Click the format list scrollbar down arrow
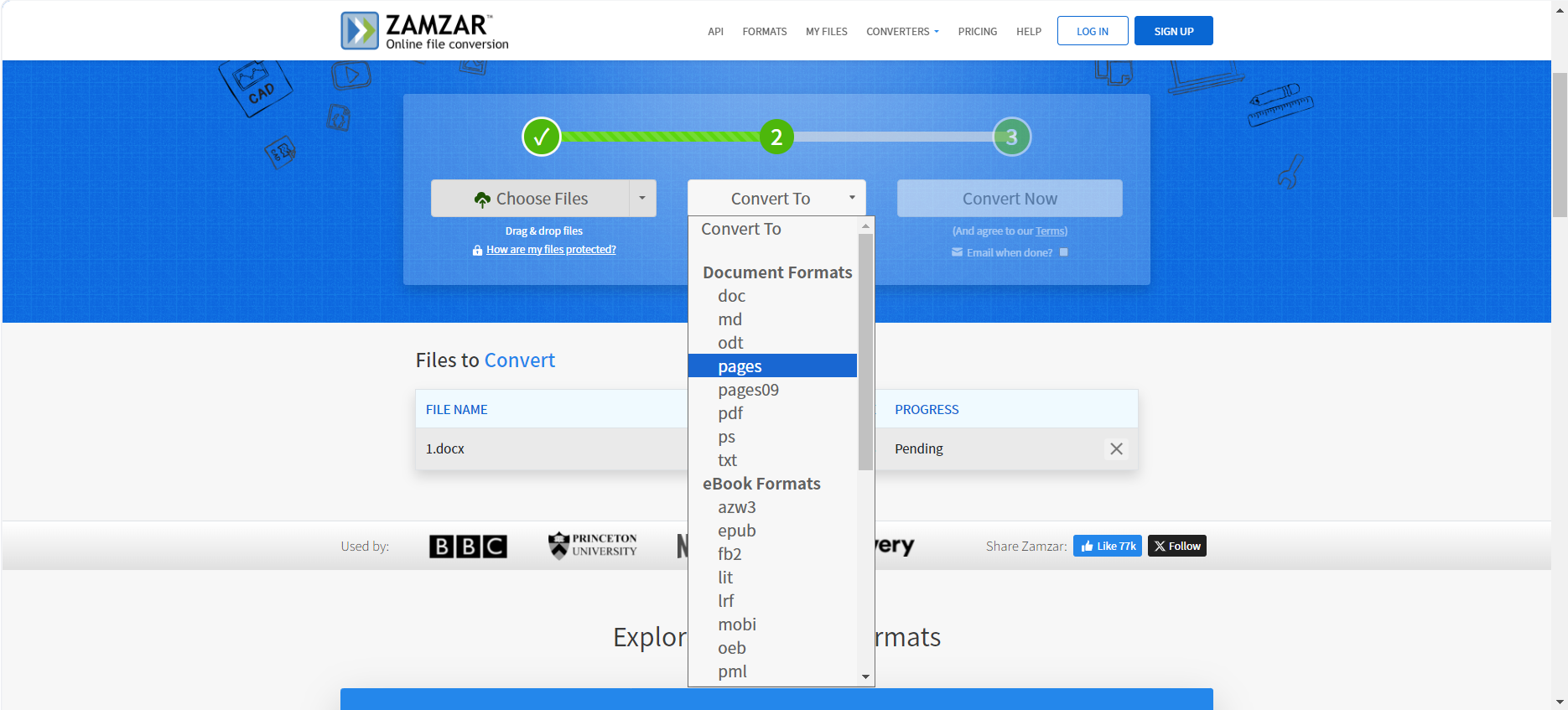Screen dimensions: 1568x710 point(866,676)
